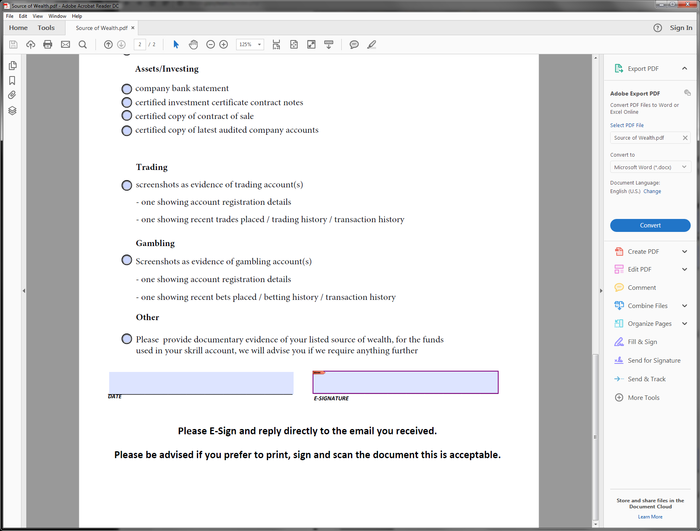700x531 pixels.
Task: Enter full screen mode icon
Action: point(311,45)
